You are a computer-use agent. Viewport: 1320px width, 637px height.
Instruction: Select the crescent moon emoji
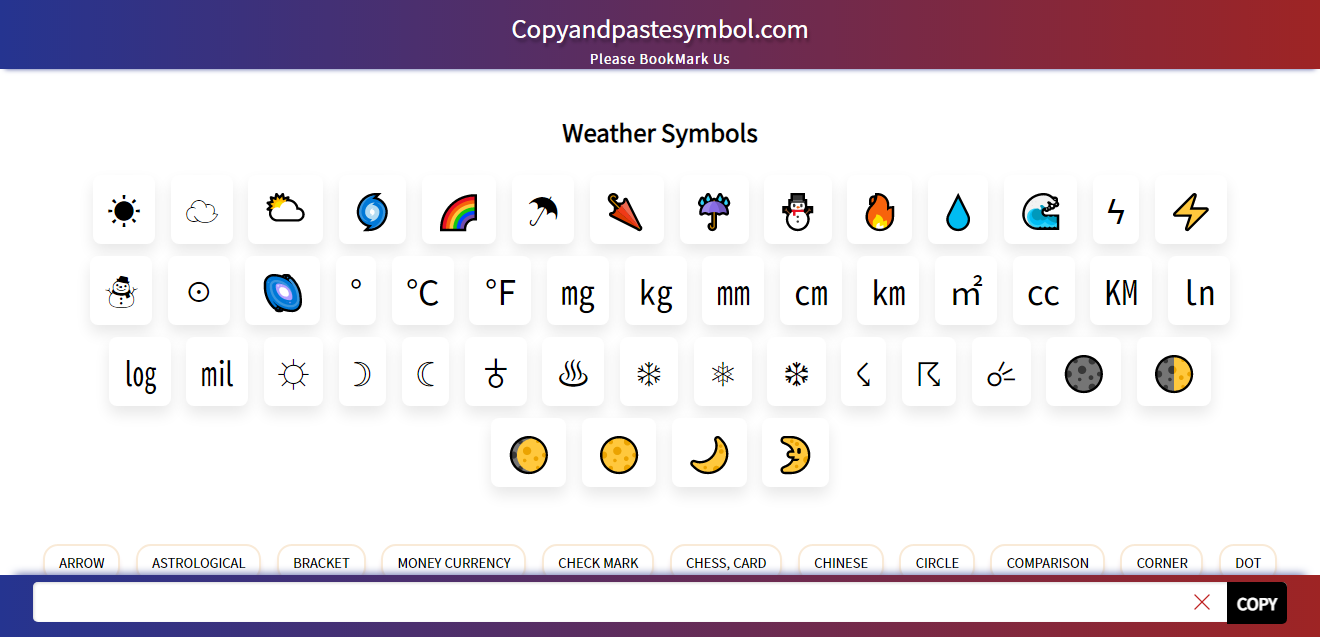coord(709,454)
